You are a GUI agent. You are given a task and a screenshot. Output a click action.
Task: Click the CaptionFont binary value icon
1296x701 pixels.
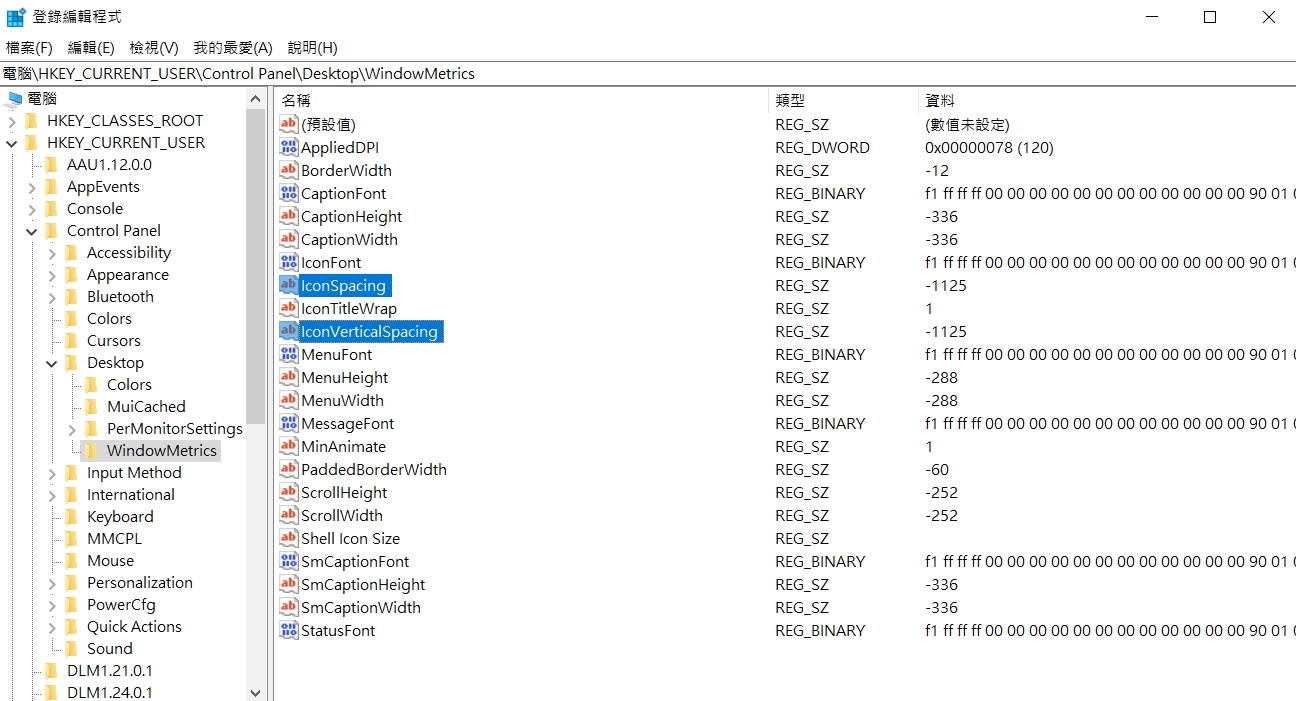coord(288,193)
